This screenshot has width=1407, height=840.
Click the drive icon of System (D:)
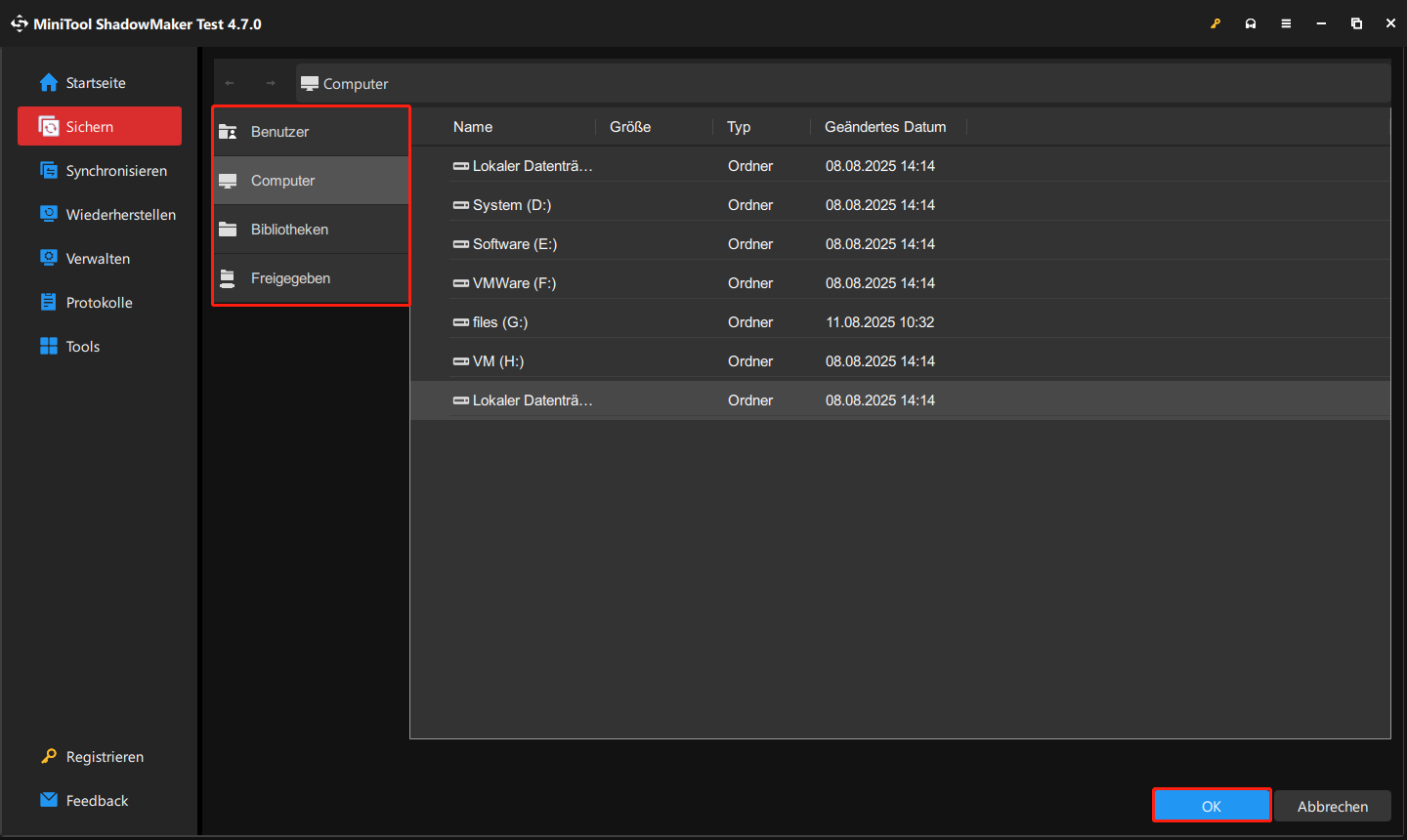click(461, 205)
